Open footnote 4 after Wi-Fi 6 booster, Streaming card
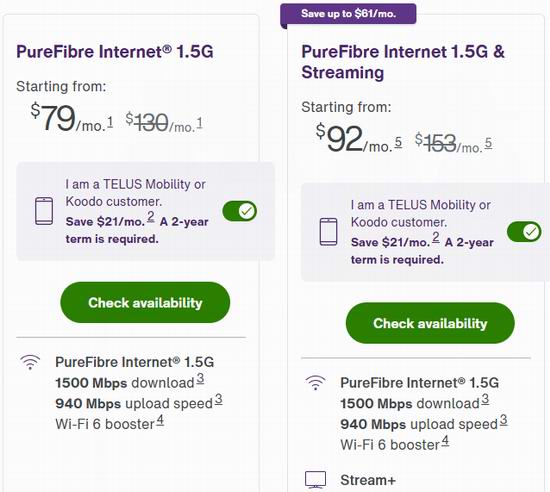Screen dimensions: 550x492 click(x=445, y=440)
